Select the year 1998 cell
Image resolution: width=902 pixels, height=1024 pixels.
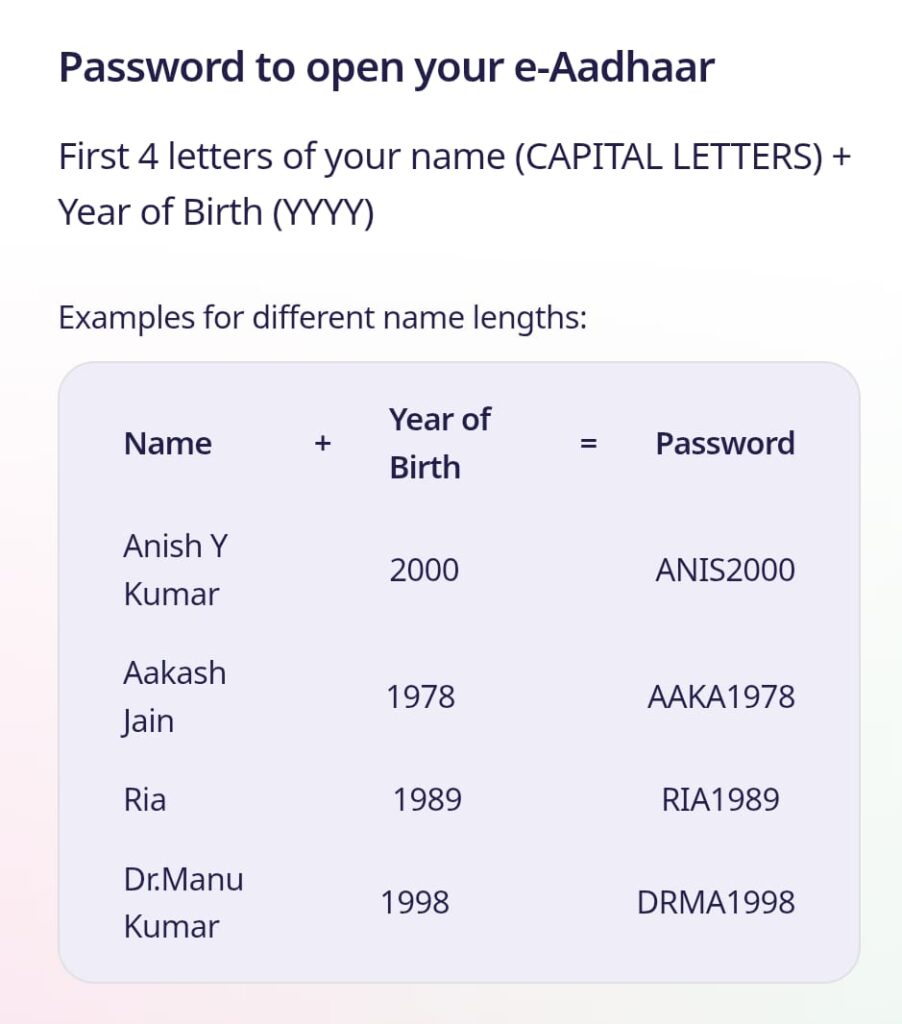point(415,903)
